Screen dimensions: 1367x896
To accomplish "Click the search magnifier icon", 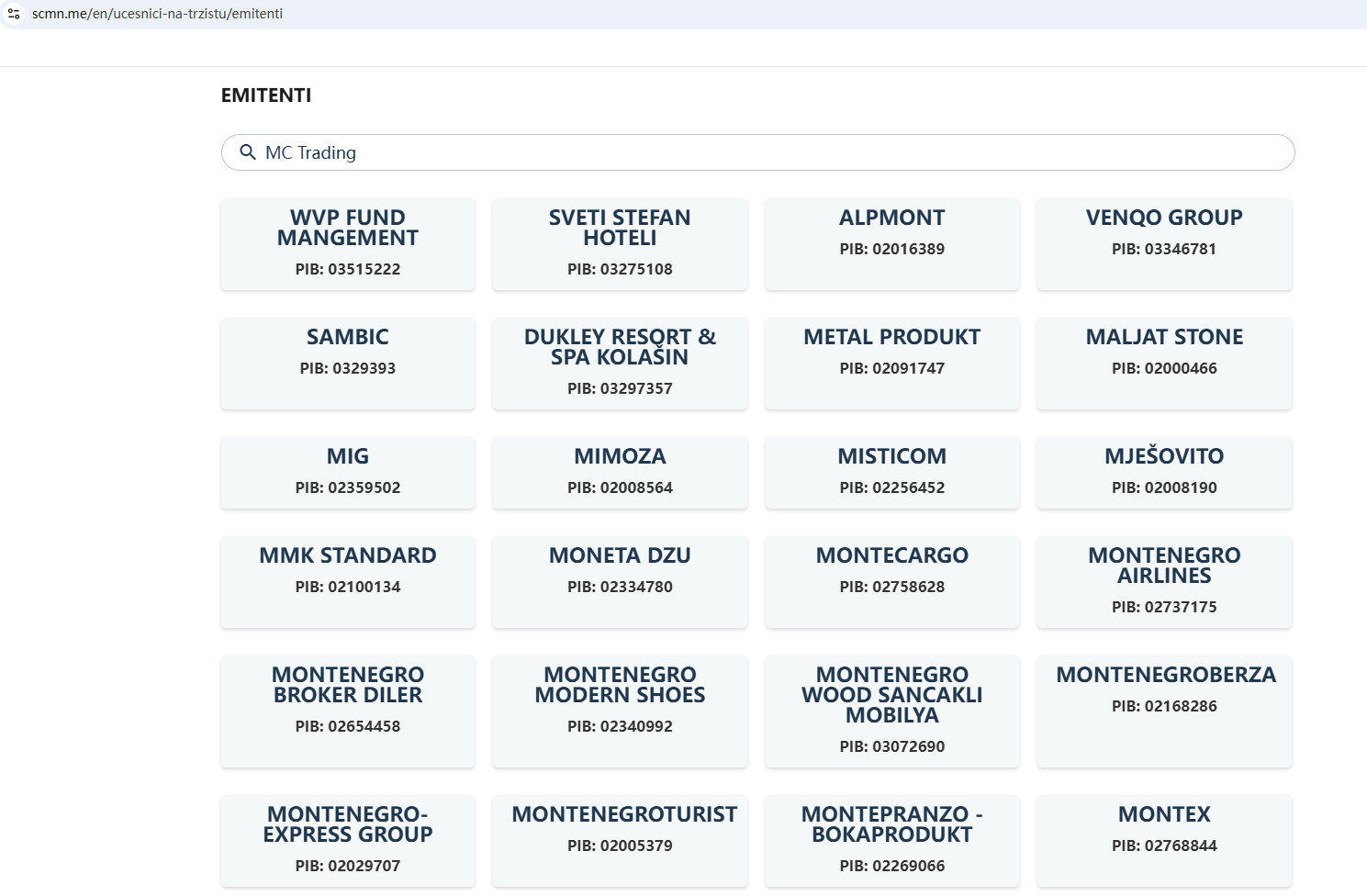I will tap(247, 152).
